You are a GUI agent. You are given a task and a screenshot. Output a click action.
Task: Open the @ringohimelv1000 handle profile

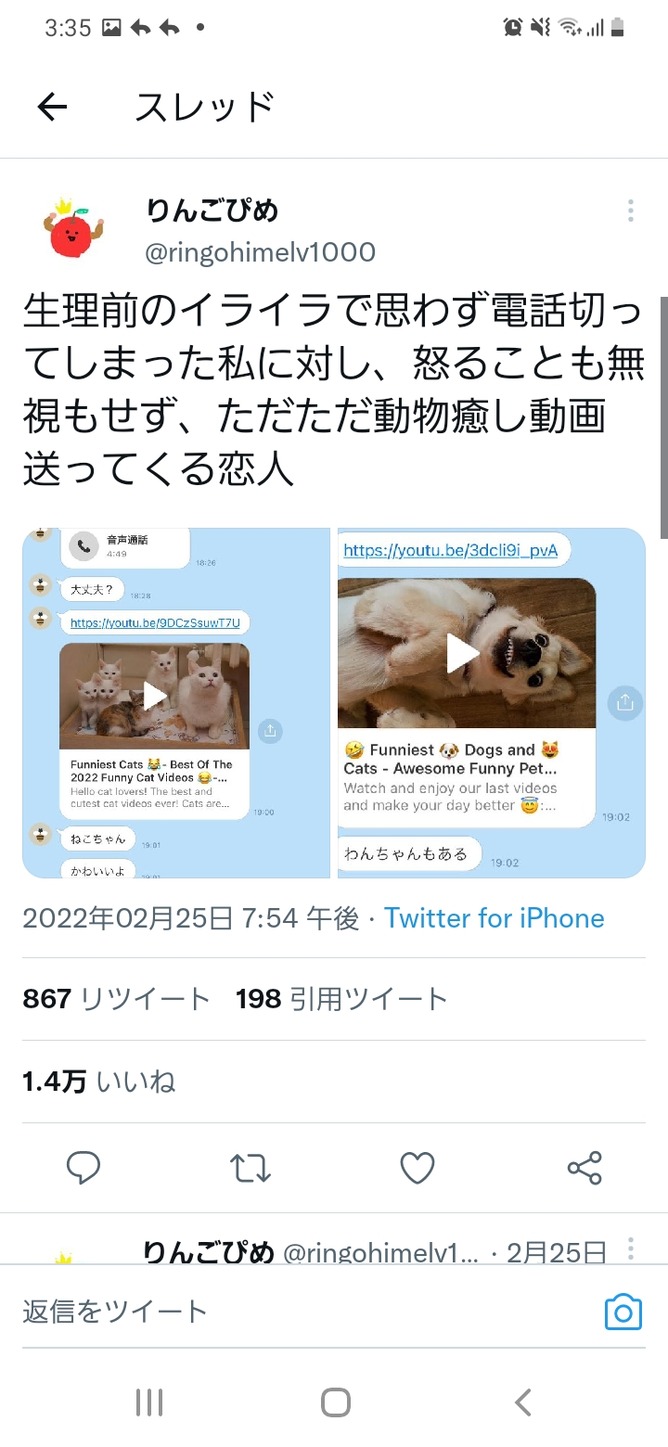coord(261,252)
